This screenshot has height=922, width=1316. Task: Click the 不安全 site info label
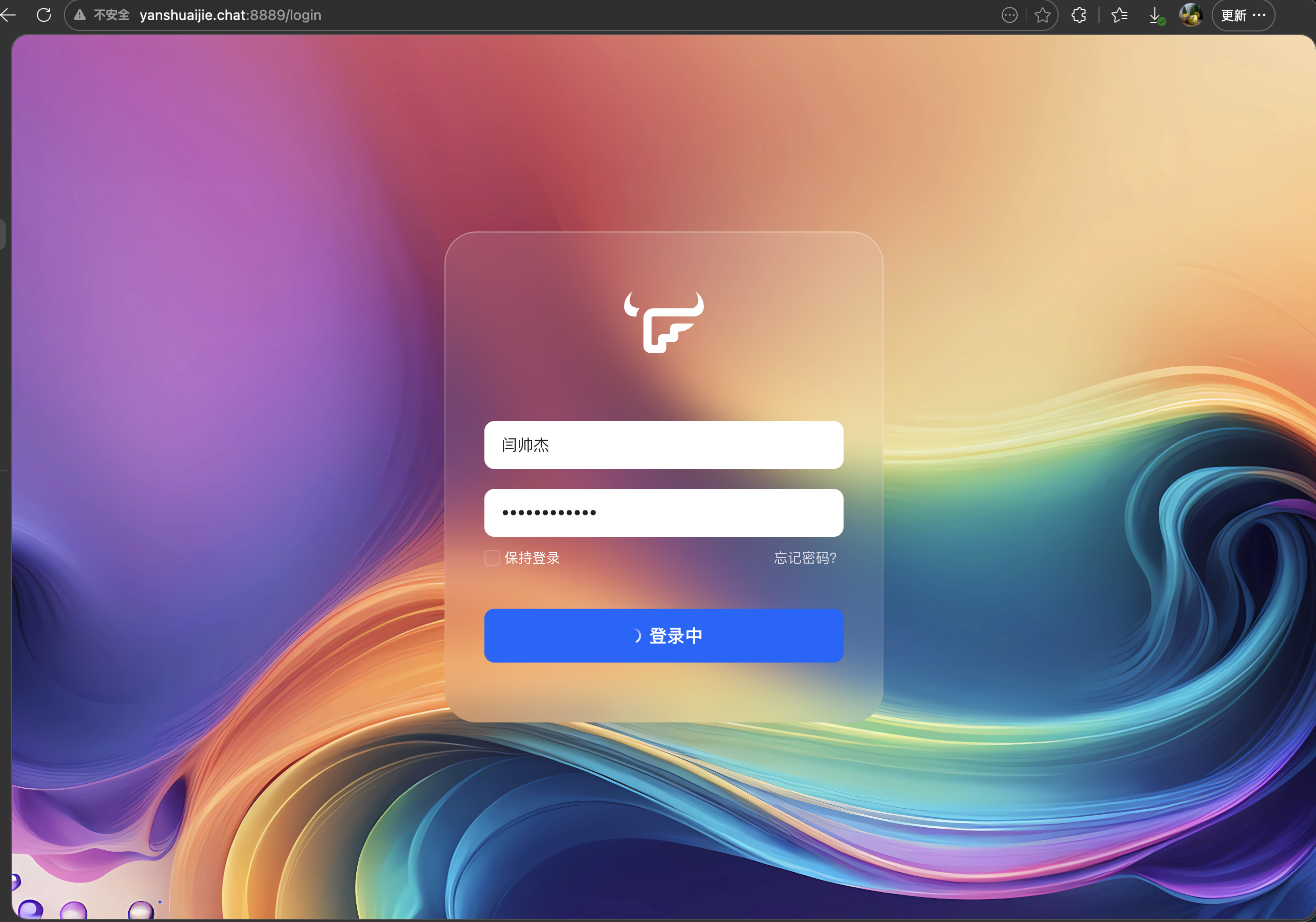[111, 15]
